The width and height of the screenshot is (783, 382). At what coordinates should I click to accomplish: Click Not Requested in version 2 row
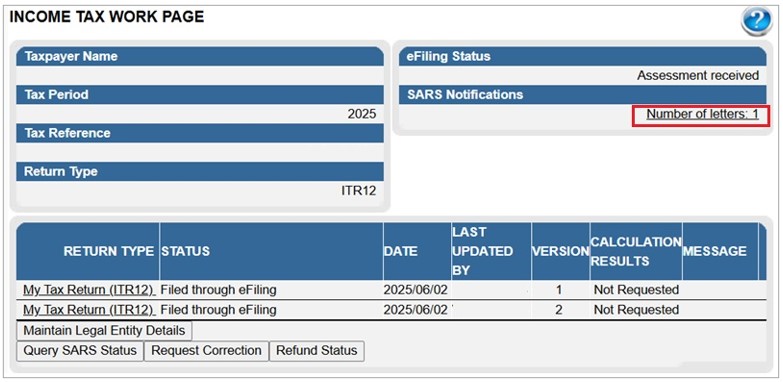(x=636, y=310)
